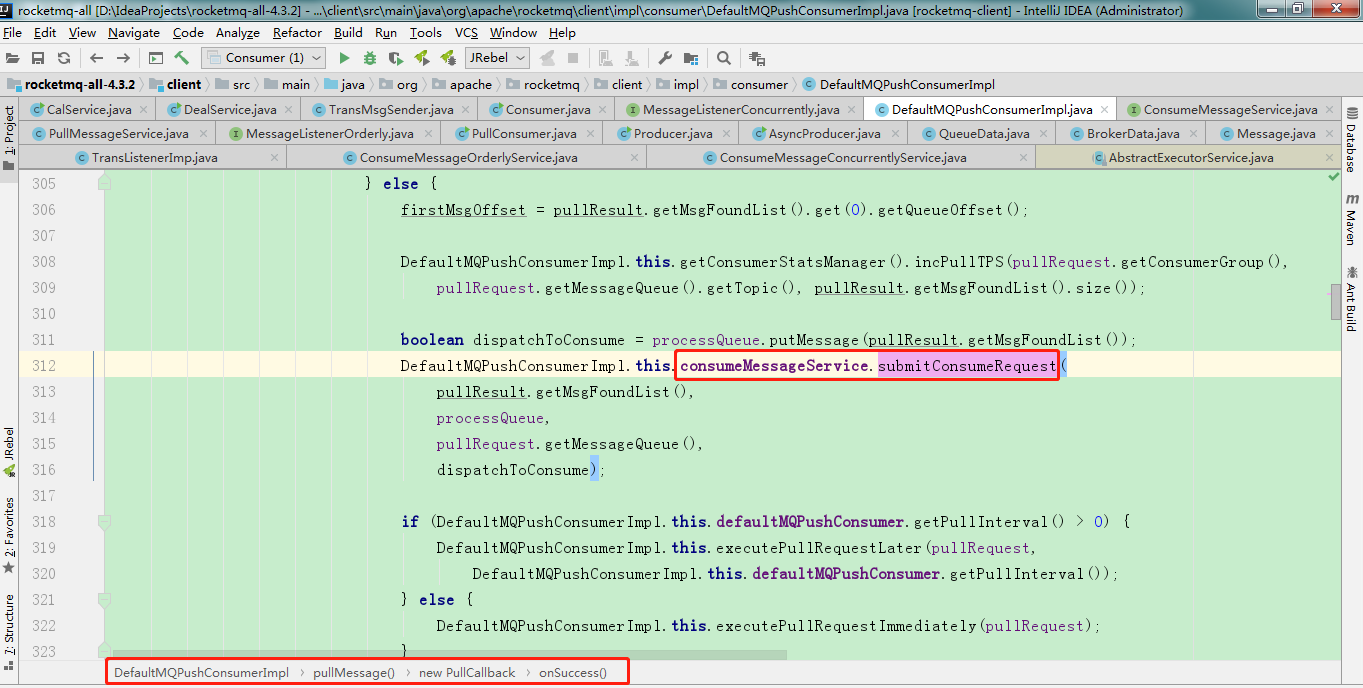Click the Open file toolbar icon
Image resolution: width=1363 pixels, height=688 pixels.
pos(12,58)
